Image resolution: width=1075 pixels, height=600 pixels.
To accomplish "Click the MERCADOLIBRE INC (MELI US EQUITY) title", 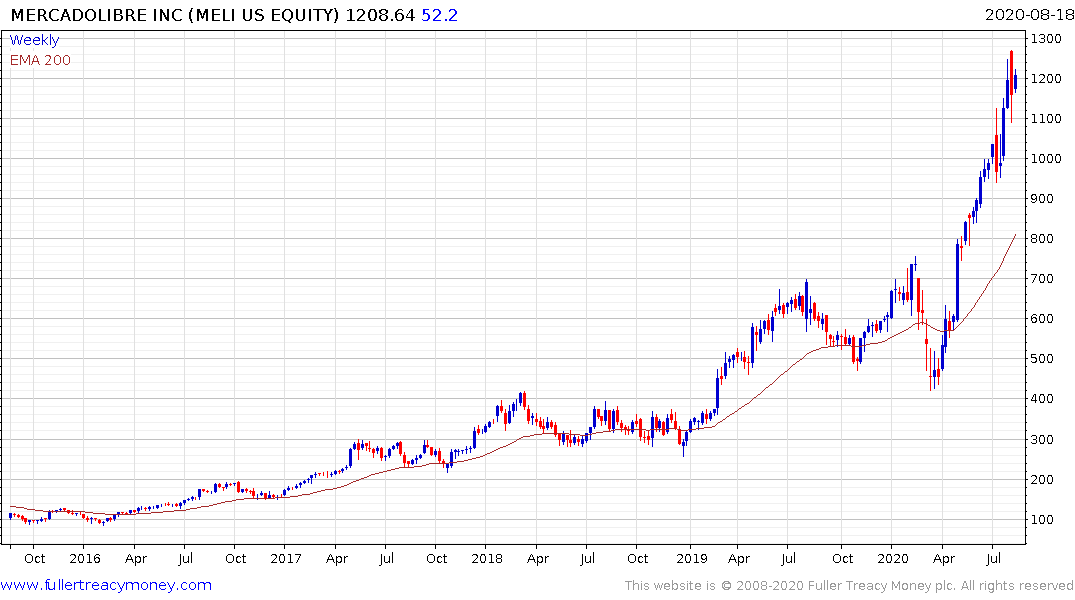I will (175, 15).
